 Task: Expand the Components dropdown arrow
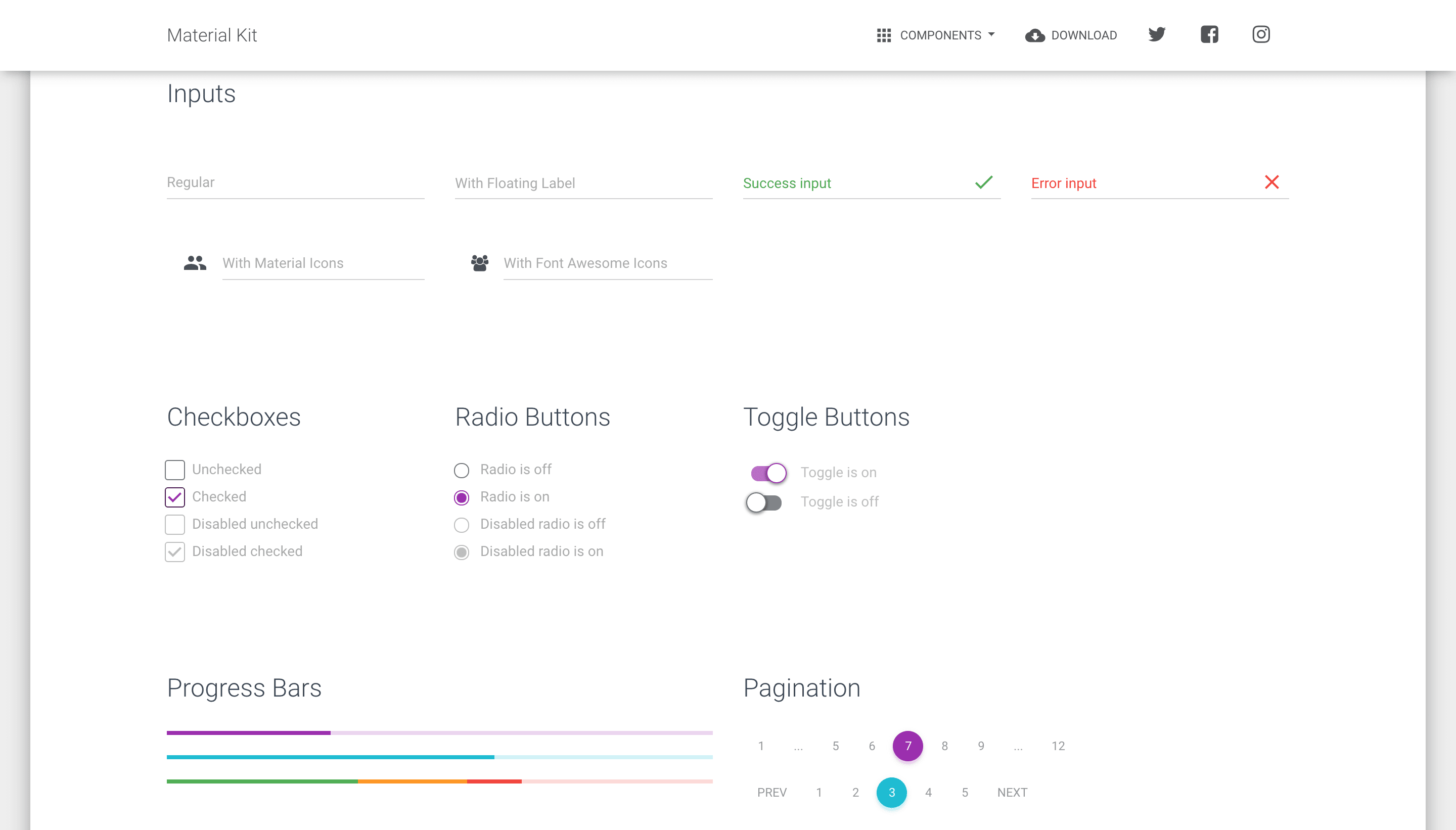click(991, 35)
